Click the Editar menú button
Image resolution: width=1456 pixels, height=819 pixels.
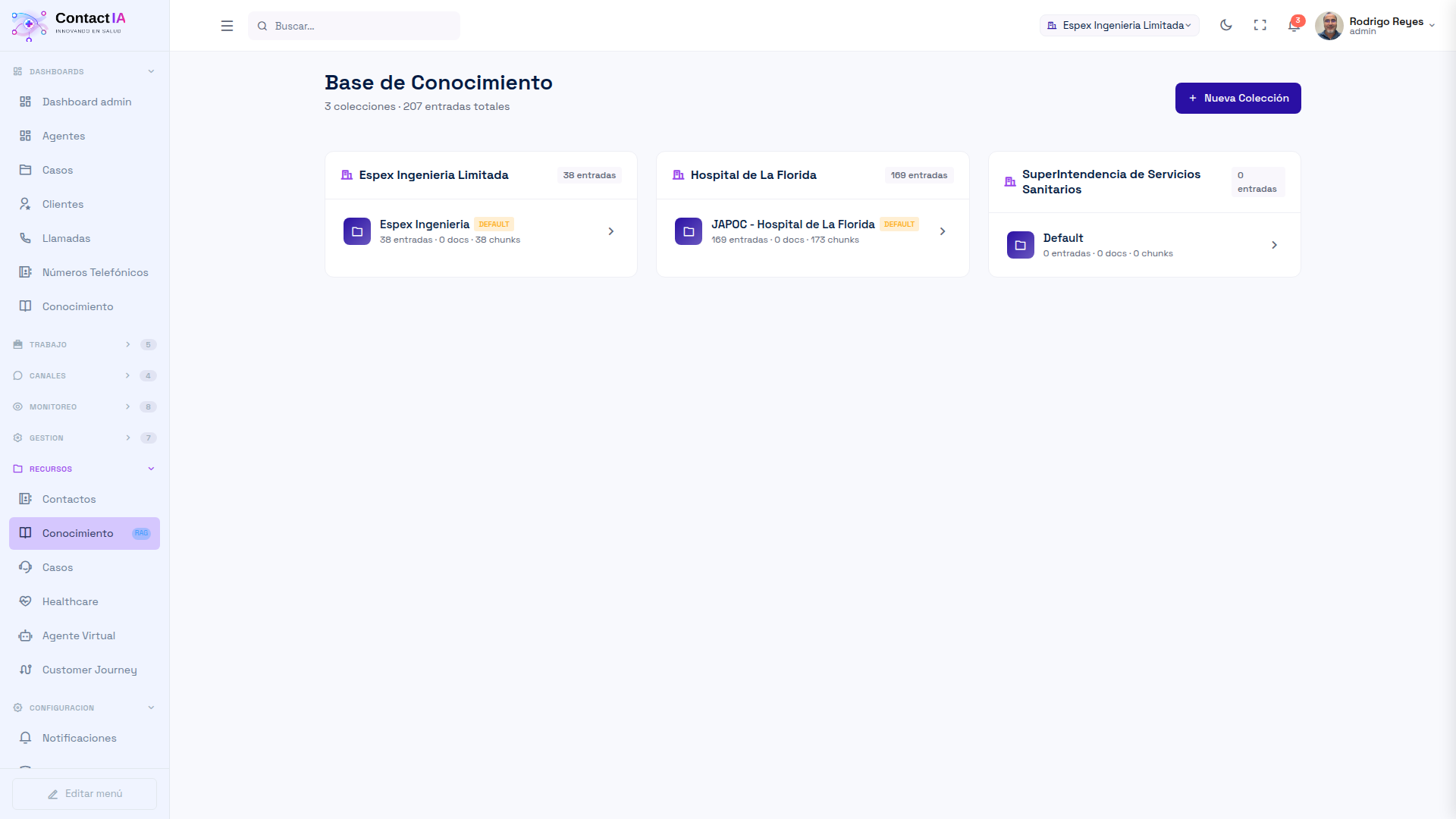coord(84,793)
